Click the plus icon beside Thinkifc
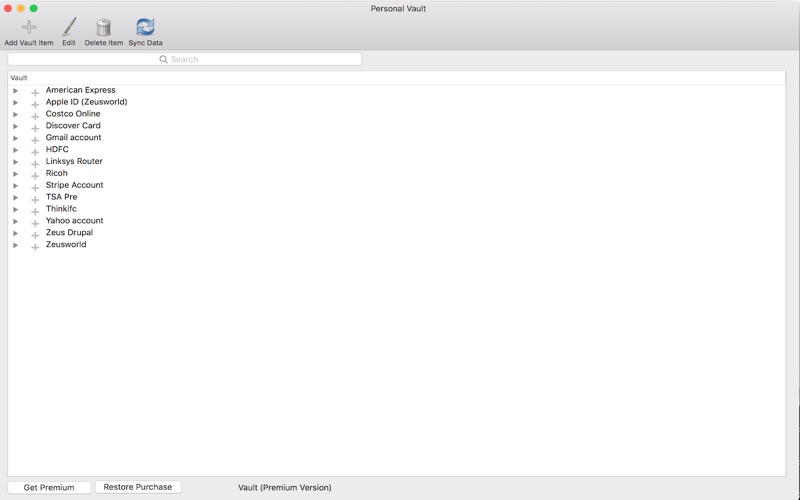This screenshot has width=800, height=500. click(35, 212)
